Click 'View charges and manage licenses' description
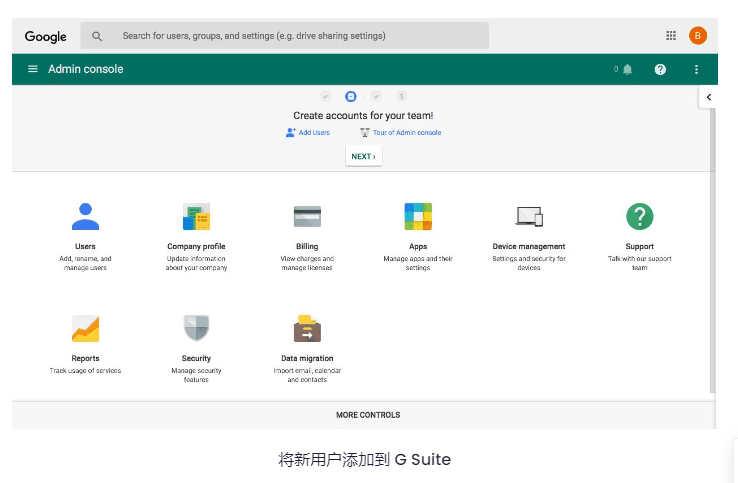Screen dimensions: 738x483 307,263
